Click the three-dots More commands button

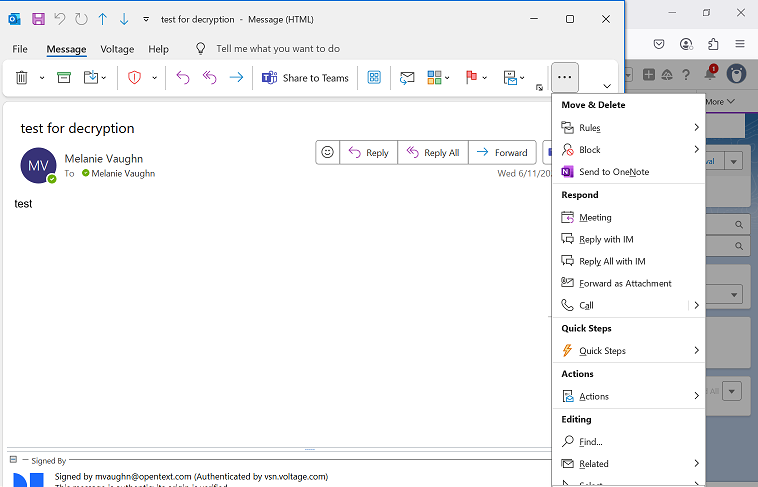(x=565, y=77)
